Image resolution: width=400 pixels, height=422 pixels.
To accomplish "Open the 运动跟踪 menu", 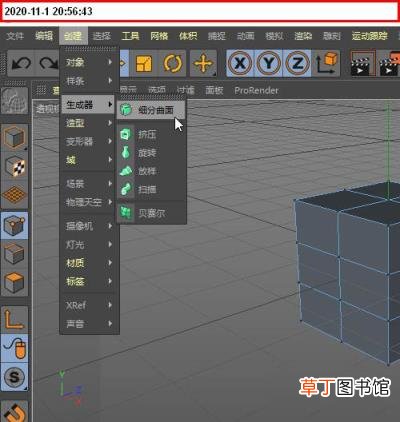I will coord(370,36).
